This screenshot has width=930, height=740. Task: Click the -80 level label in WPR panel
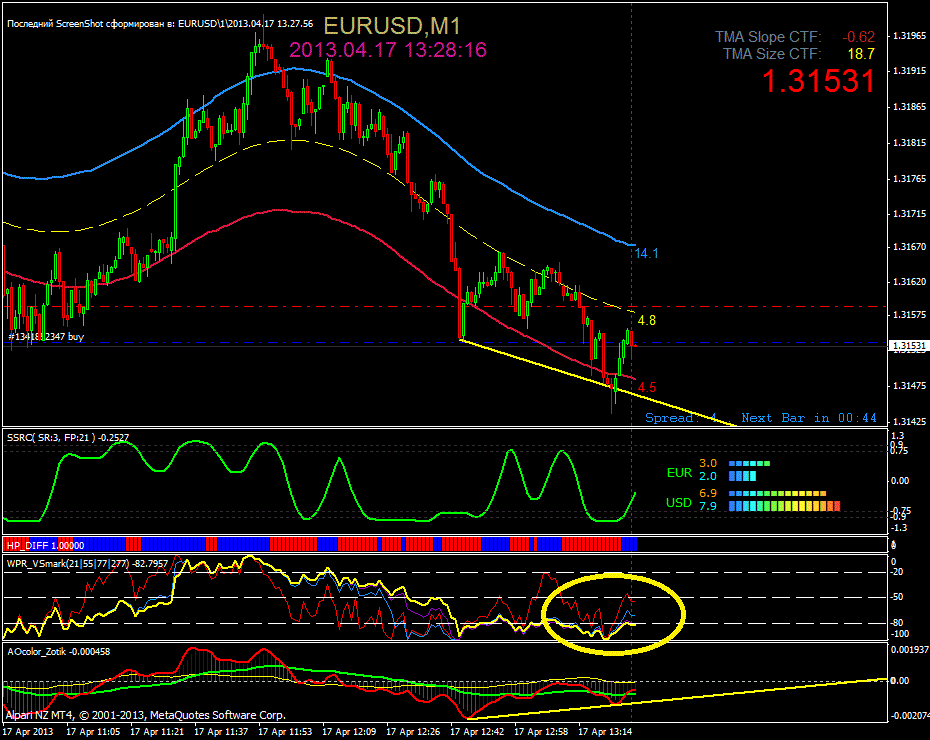(x=897, y=623)
